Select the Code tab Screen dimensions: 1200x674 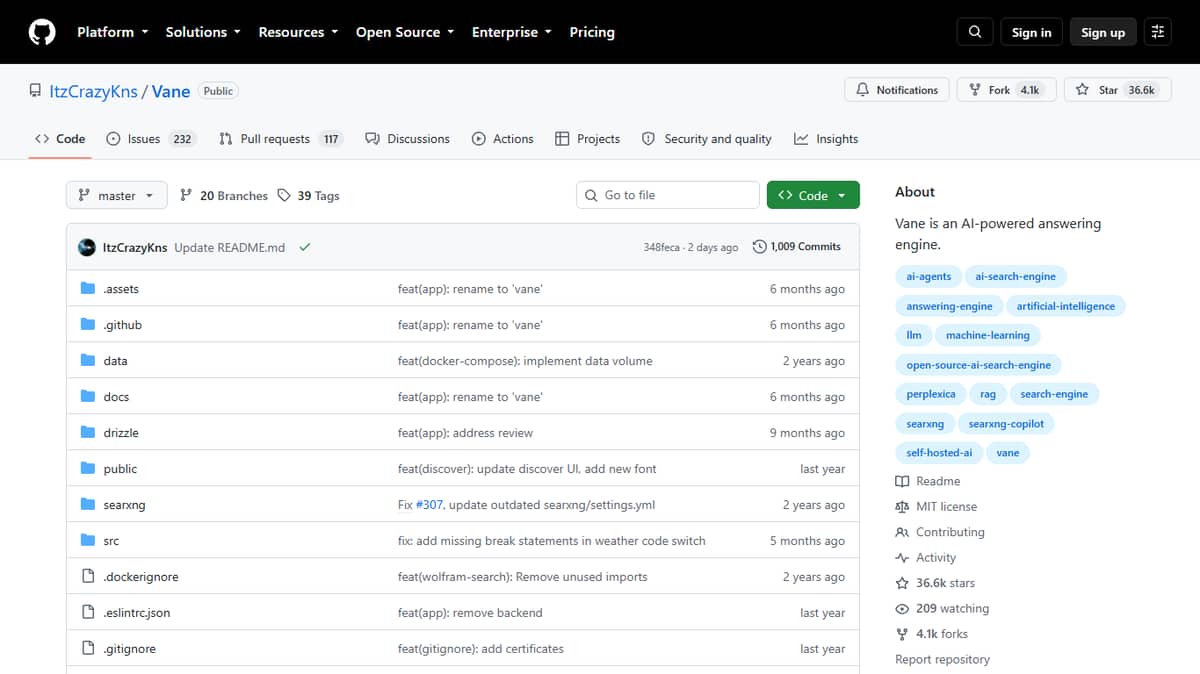click(x=60, y=139)
